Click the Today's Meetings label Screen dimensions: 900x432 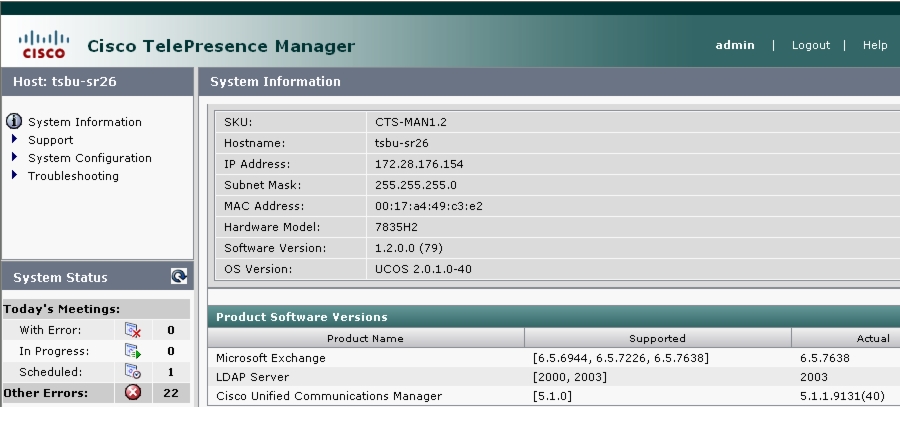click(61, 309)
